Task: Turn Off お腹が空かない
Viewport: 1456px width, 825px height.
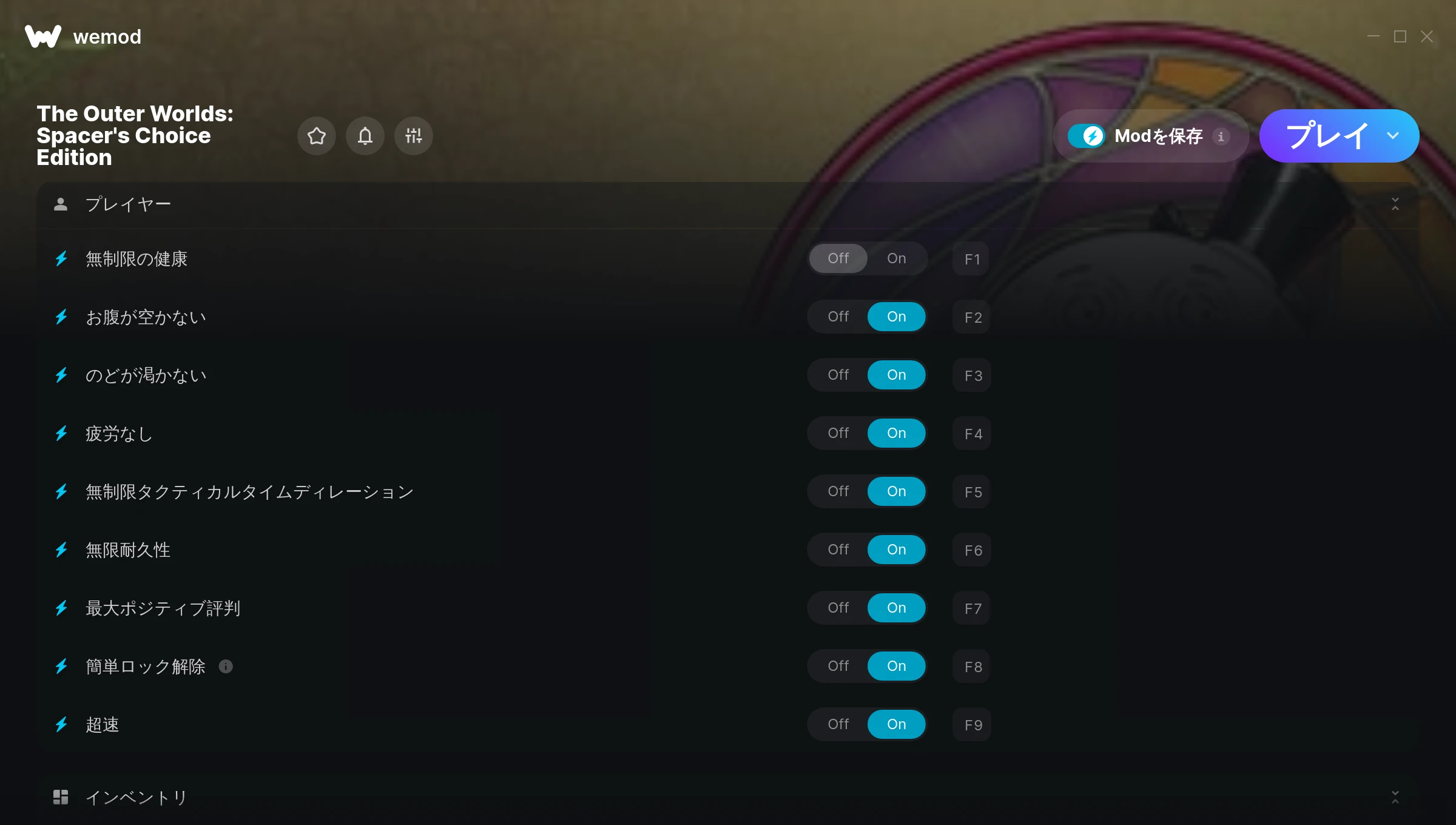Action: pos(838,317)
